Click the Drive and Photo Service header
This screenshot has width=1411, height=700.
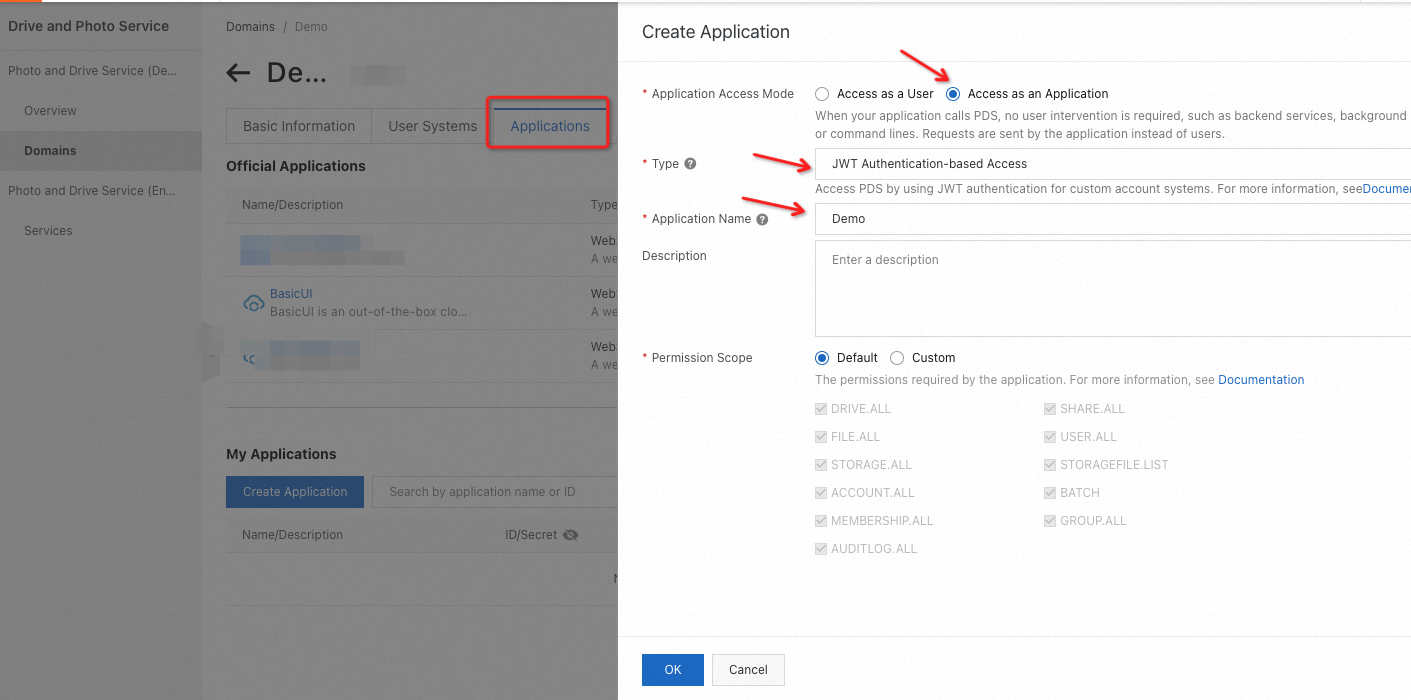click(x=88, y=26)
